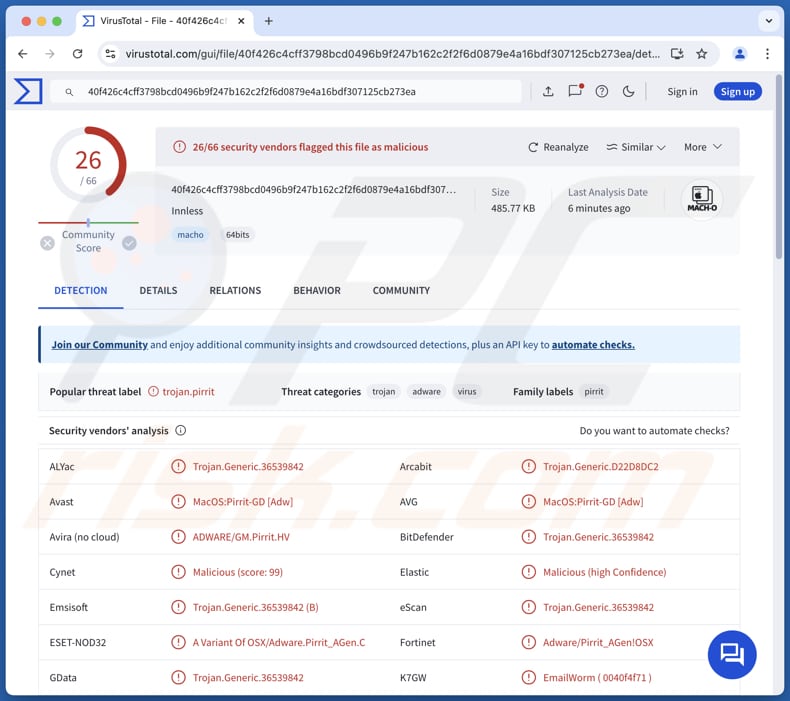Screen dimensions: 790x701
Task: Click the alert icon next to trojan.pirrit
Action: (x=154, y=392)
